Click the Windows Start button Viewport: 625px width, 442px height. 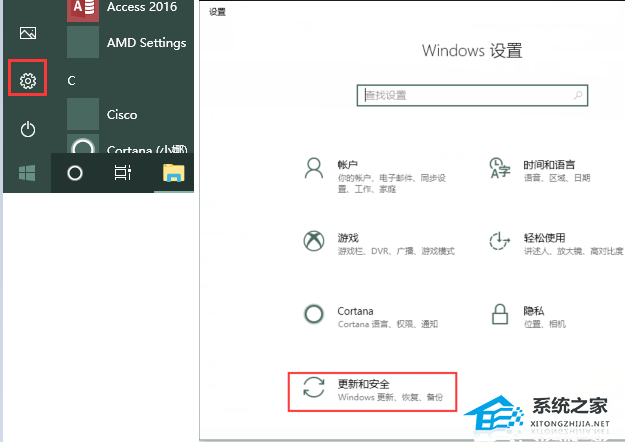(x=27, y=173)
